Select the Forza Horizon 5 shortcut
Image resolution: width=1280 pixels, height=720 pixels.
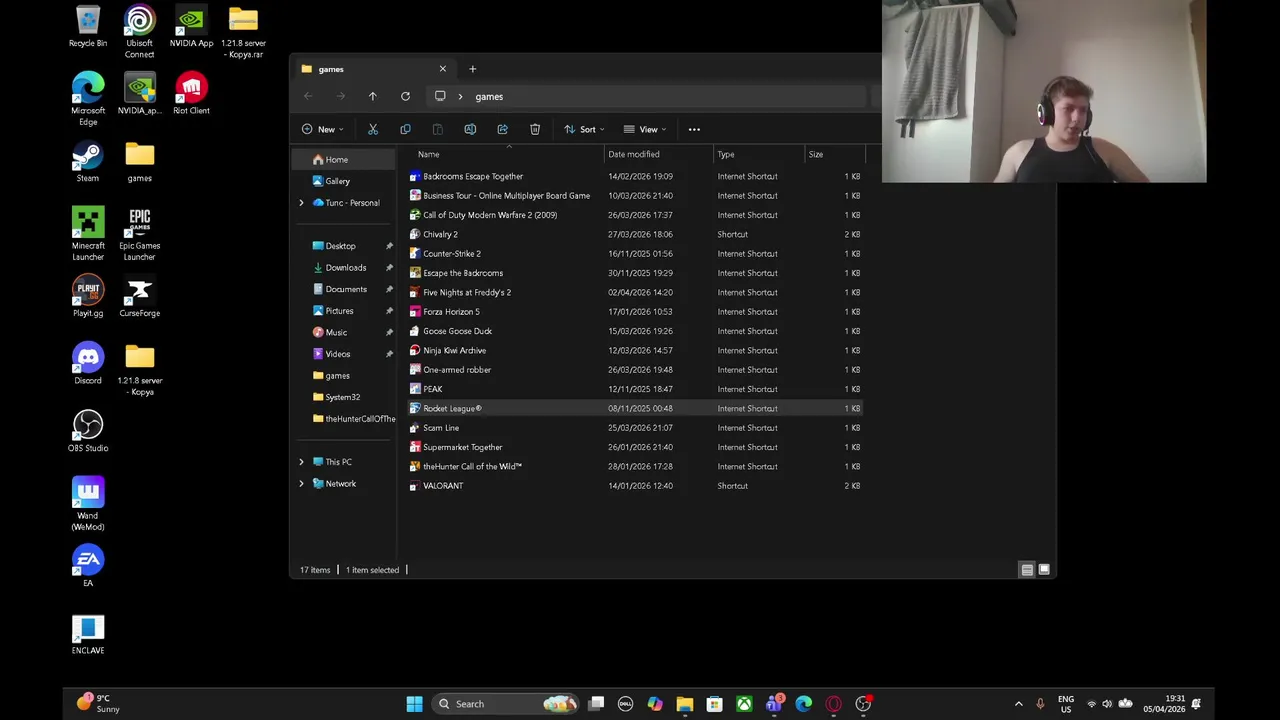[634, 312]
